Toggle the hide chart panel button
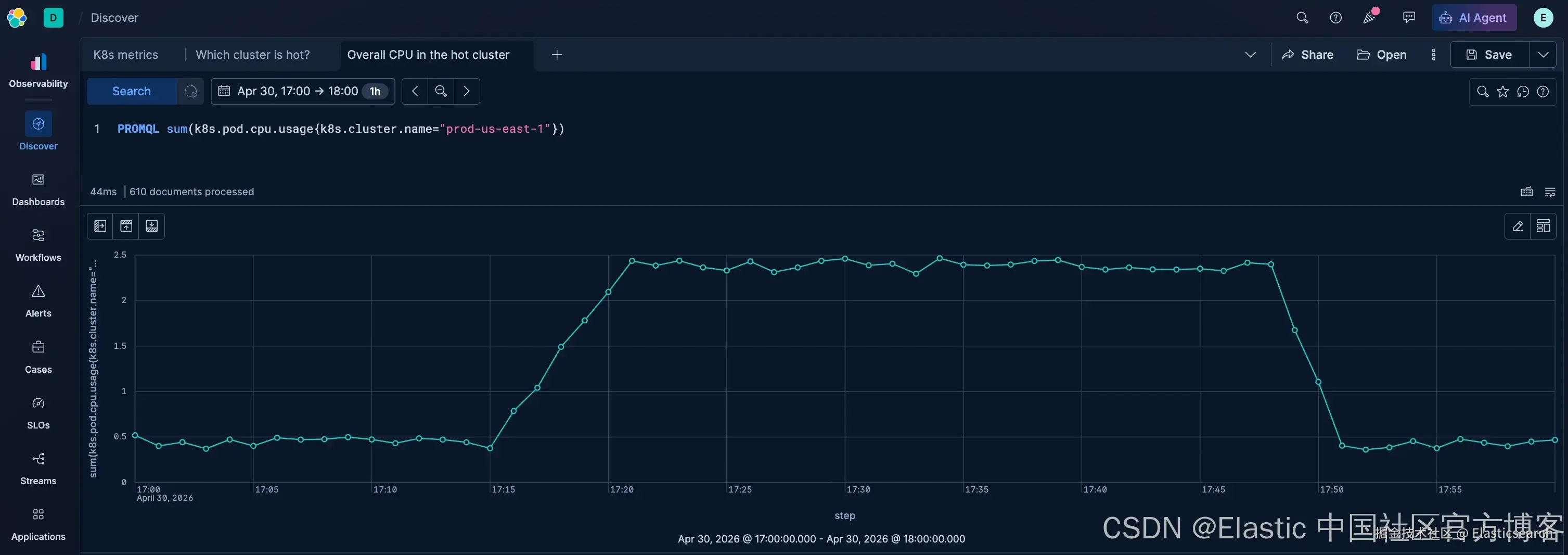 126,226
